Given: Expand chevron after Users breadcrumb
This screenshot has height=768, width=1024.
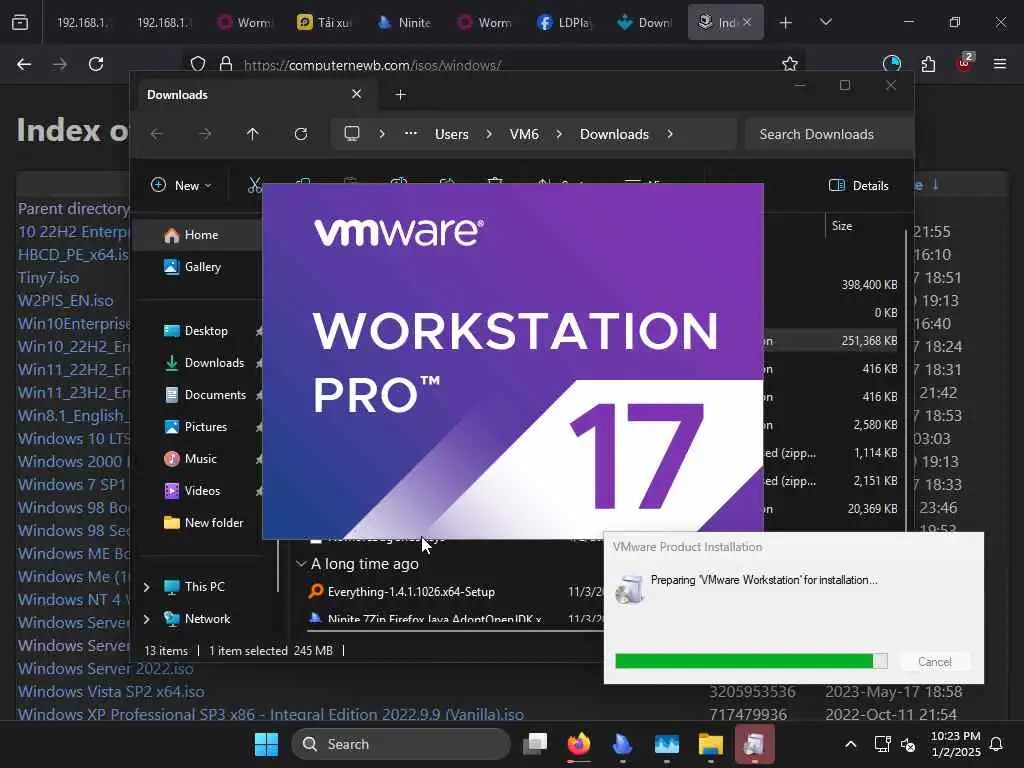Looking at the screenshot, I should 488,134.
